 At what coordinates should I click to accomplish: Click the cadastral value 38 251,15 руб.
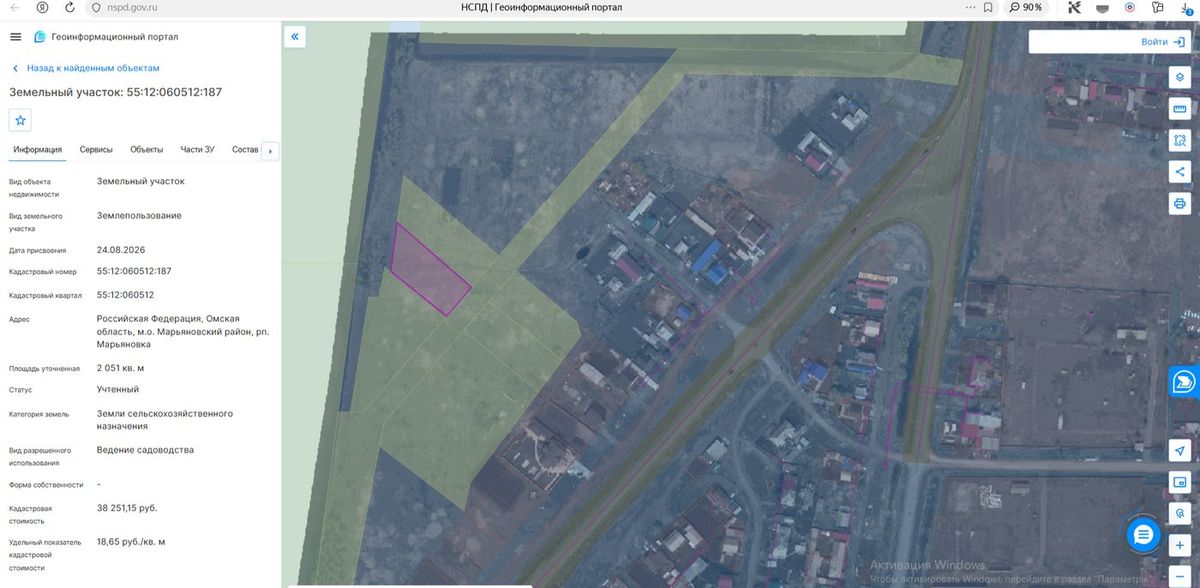(x=127, y=508)
